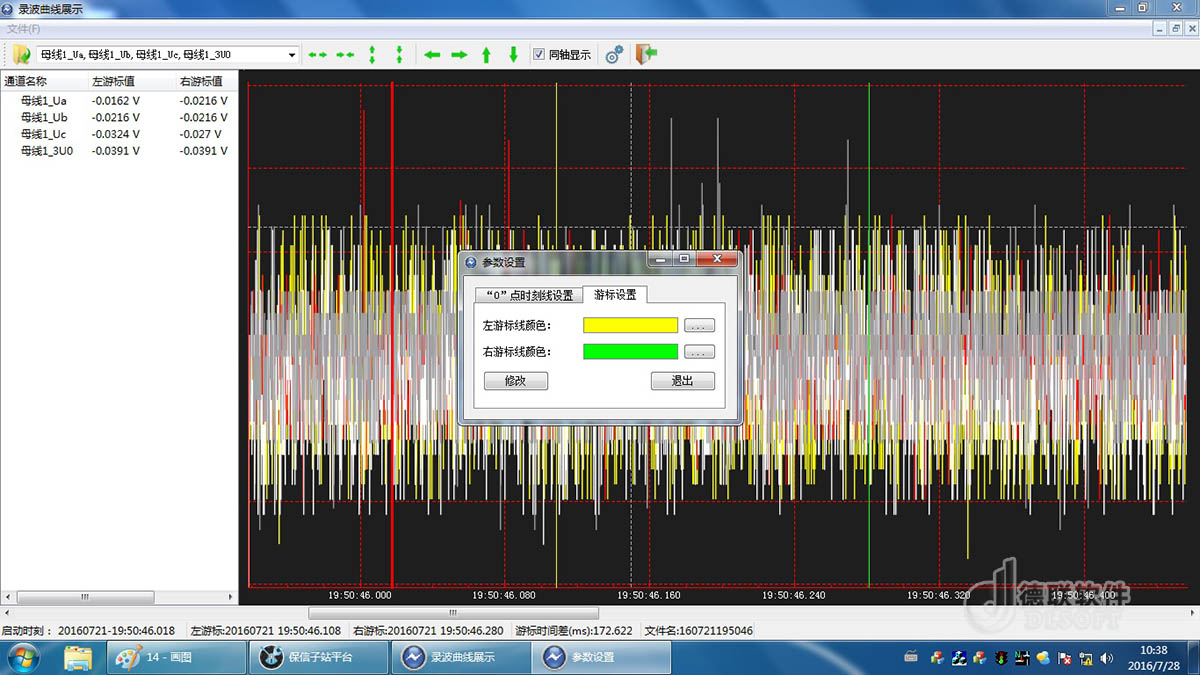This screenshot has width=1200, height=675.
Task: Open color picker for 左游标线颜色
Action: point(699,325)
